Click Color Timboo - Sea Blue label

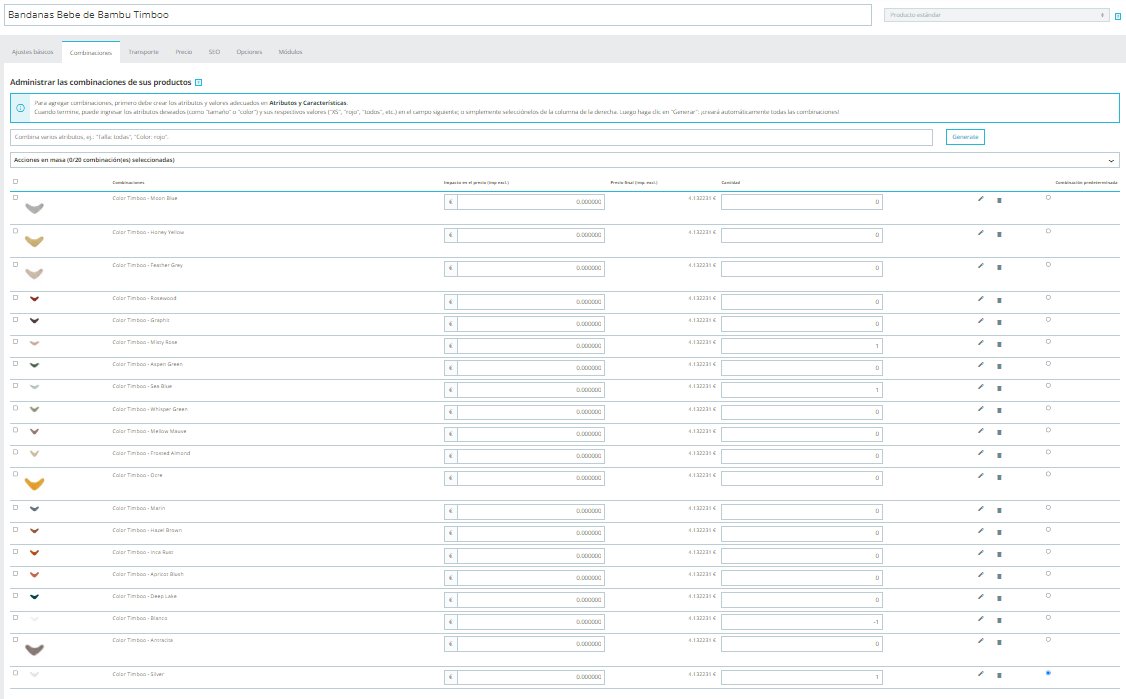tap(142, 386)
